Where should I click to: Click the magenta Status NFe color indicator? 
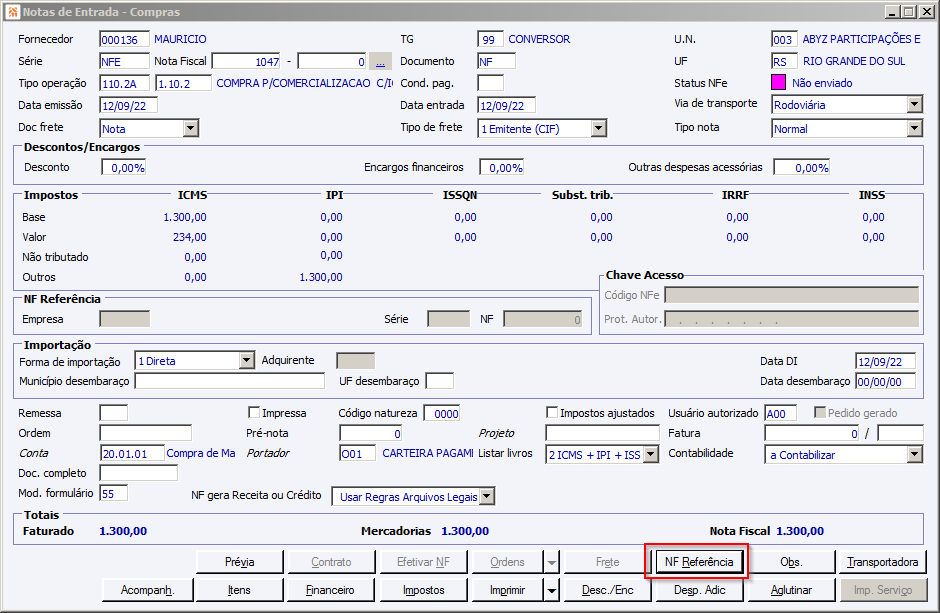[779, 83]
